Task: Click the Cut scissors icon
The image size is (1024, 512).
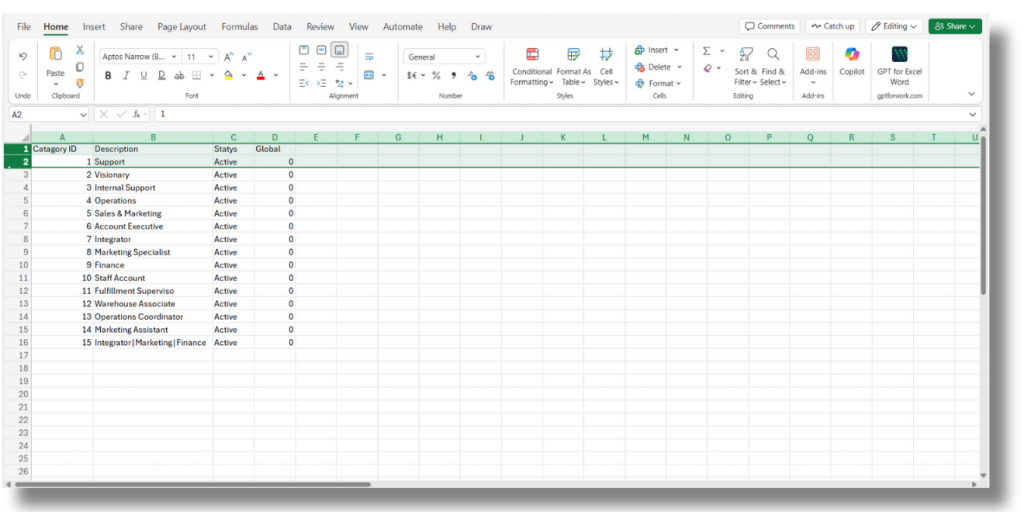Action: tap(80, 50)
